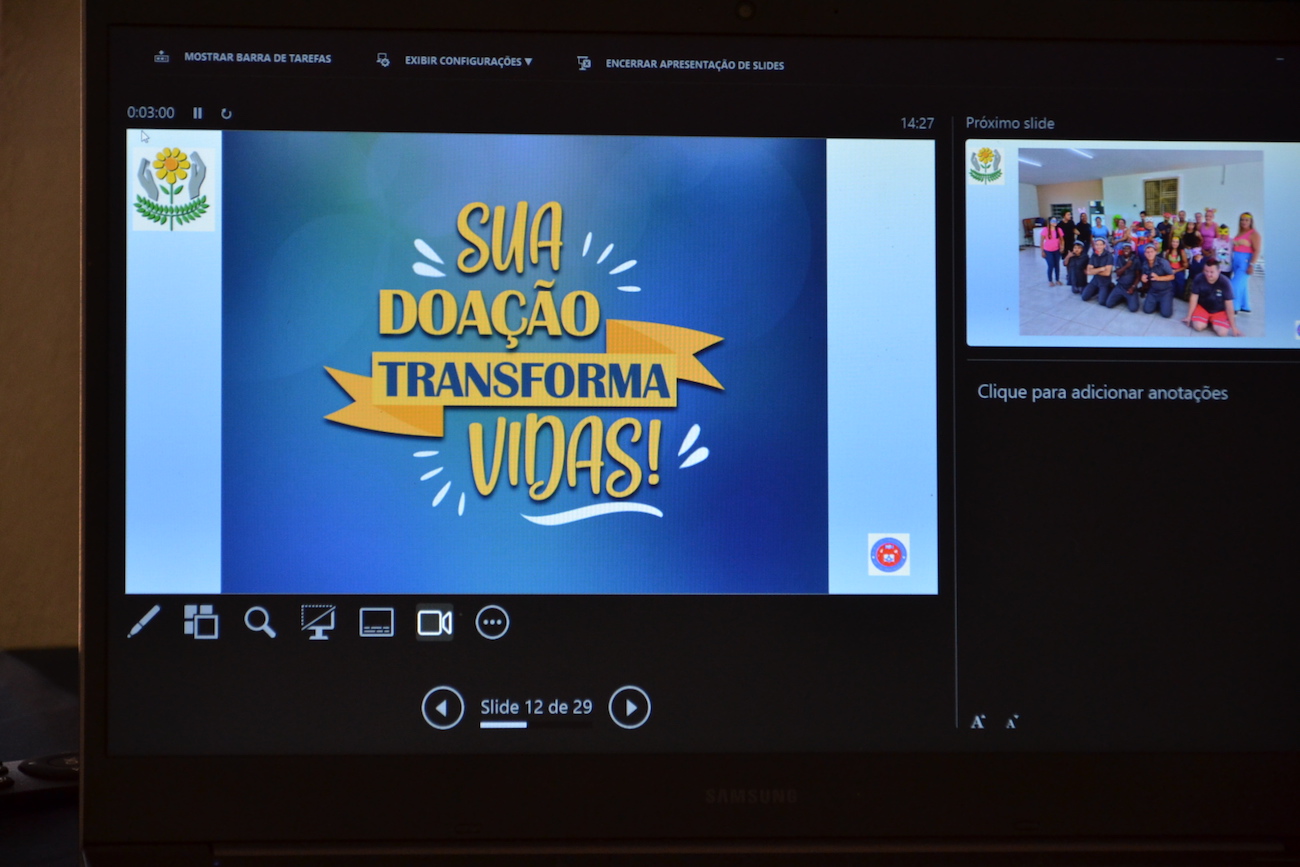
Task: Go to the previous slide arrow
Action: pyautogui.click(x=442, y=708)
